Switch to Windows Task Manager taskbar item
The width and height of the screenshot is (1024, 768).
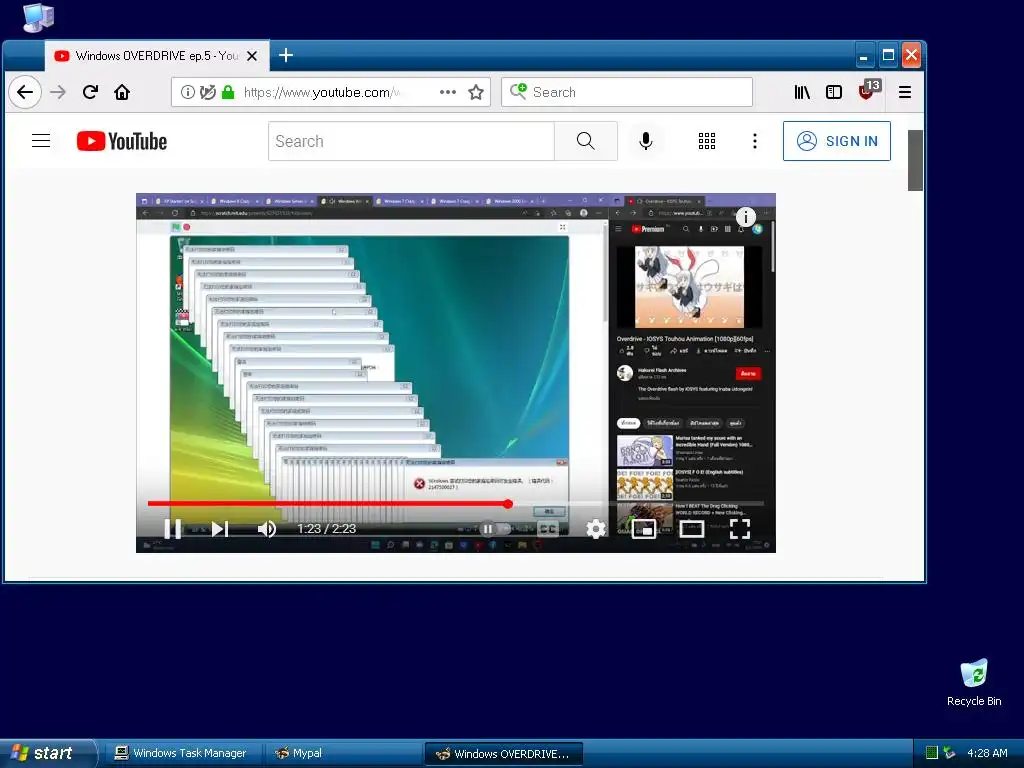click(x=183, y=754)
